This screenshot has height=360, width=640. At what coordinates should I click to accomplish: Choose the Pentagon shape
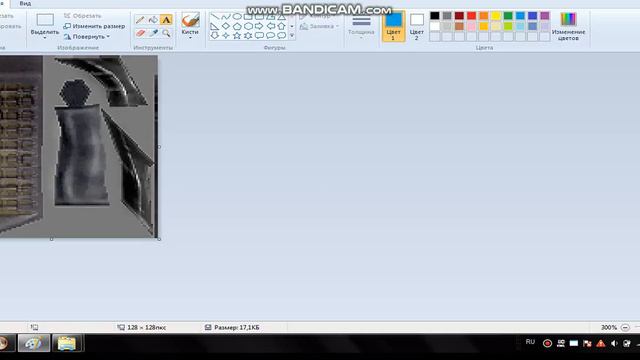(237, 26)
